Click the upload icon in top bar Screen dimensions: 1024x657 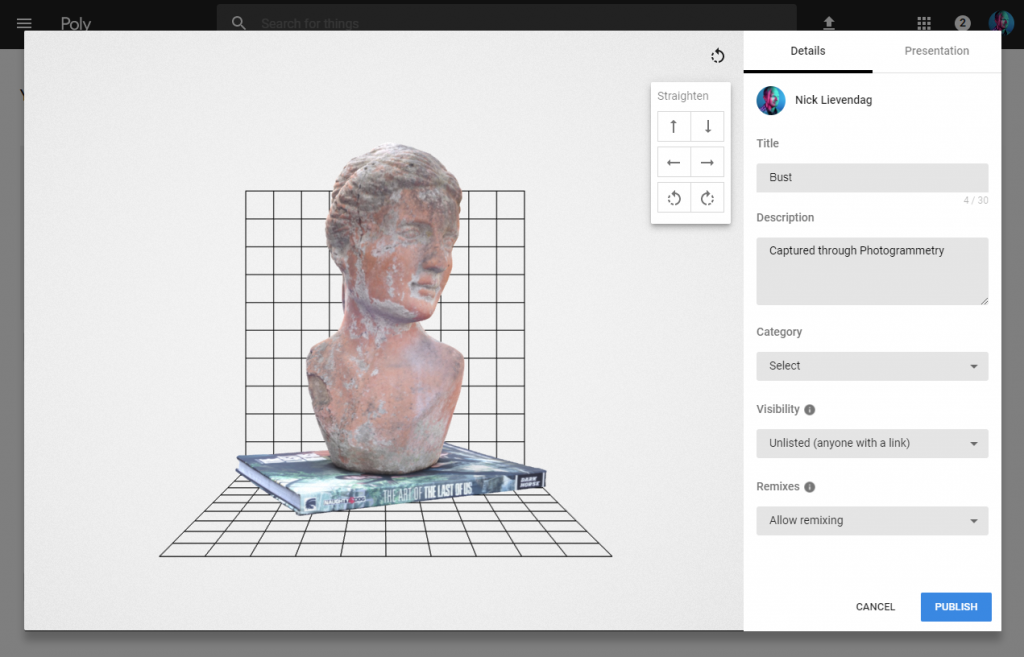click(x=828, y=23)
